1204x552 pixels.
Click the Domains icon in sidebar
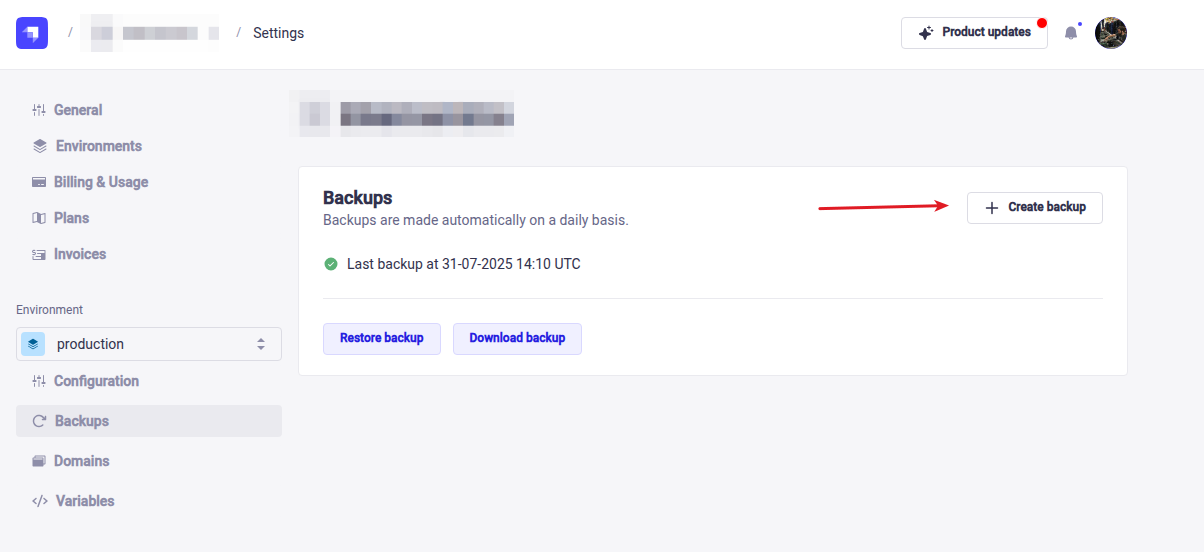click(x=39, y=461)
